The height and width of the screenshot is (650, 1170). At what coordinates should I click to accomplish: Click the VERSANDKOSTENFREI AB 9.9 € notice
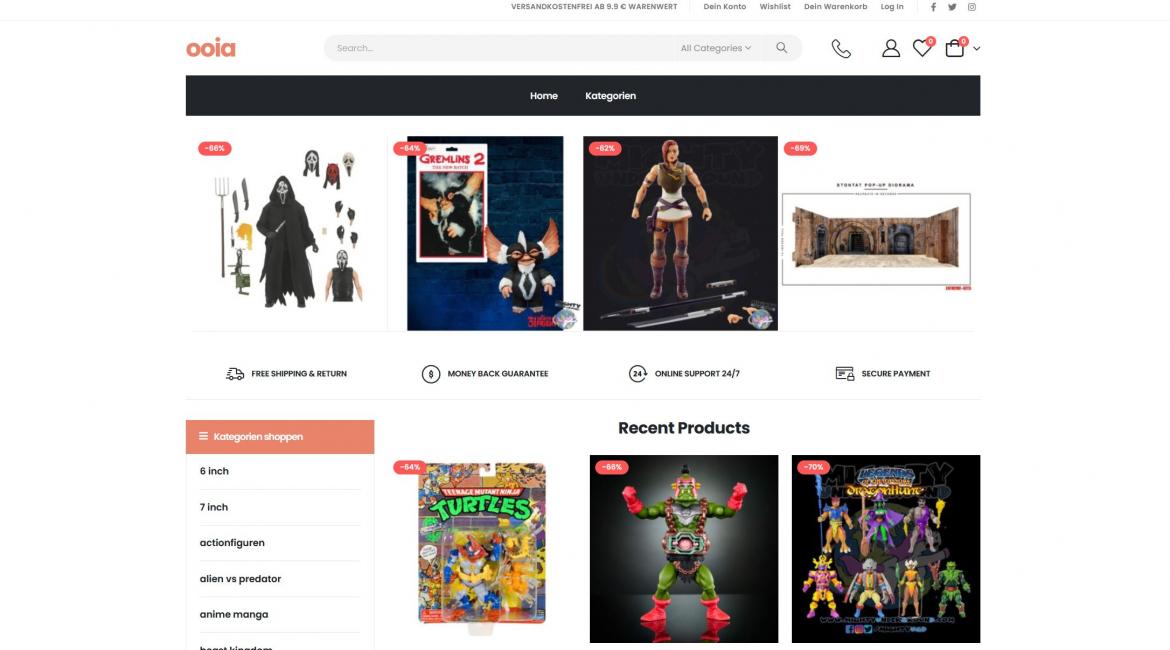point(594,7)
